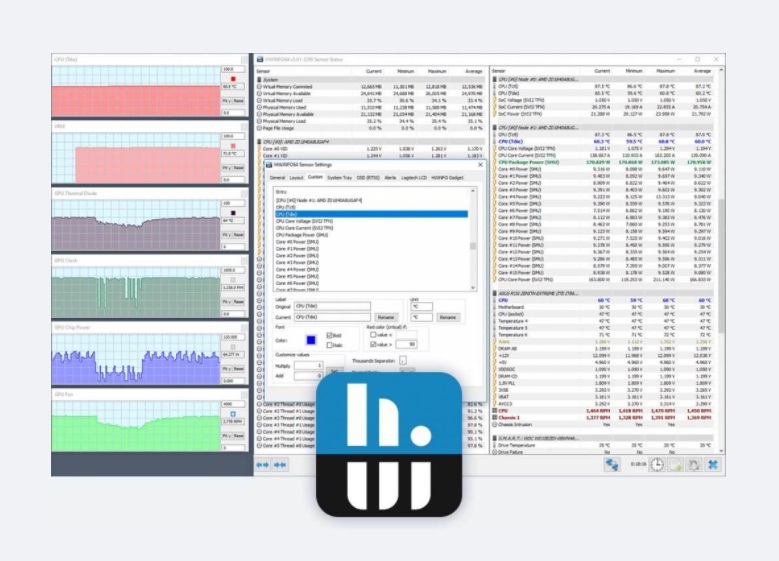
Task: Click the expand arrows icon in bottom toolbar
Action: 263,465
